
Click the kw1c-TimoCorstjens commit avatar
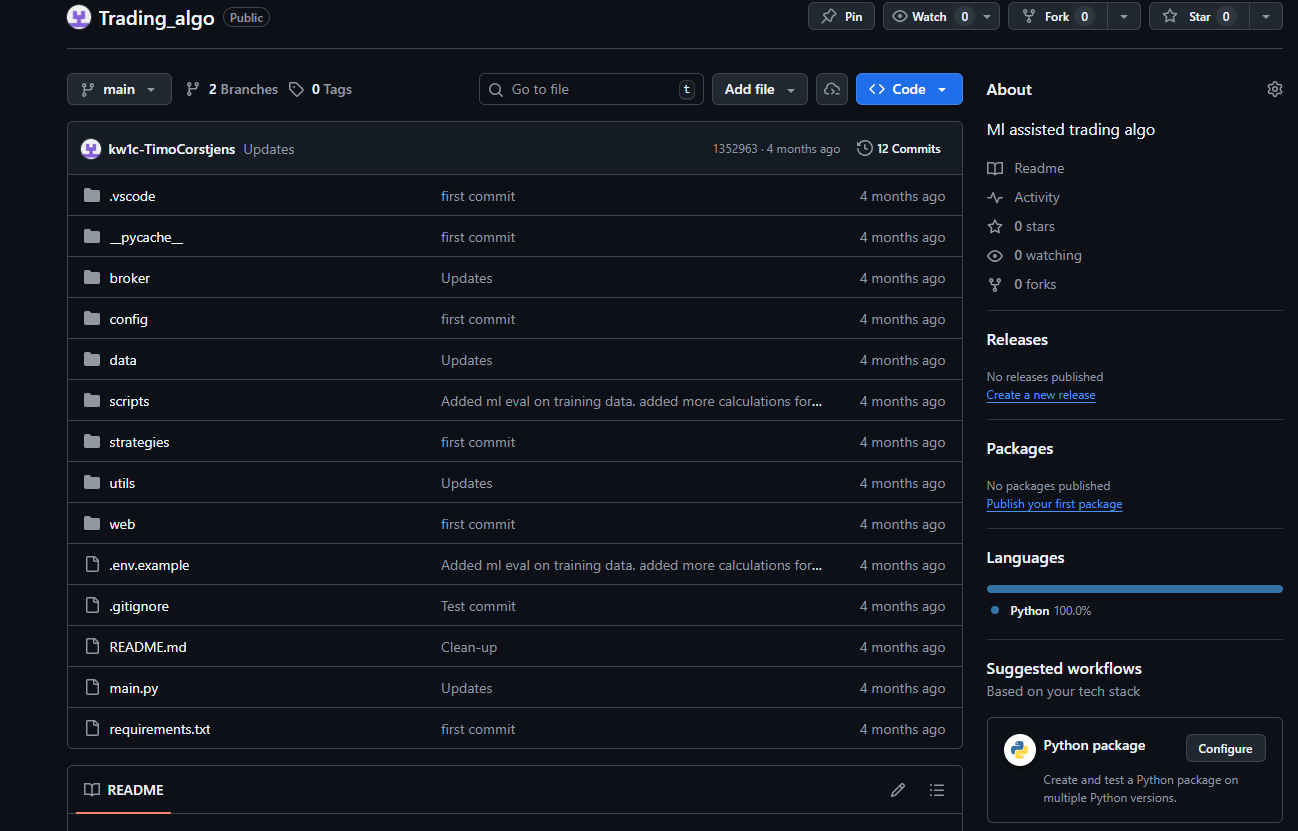[x=91, y=149]
